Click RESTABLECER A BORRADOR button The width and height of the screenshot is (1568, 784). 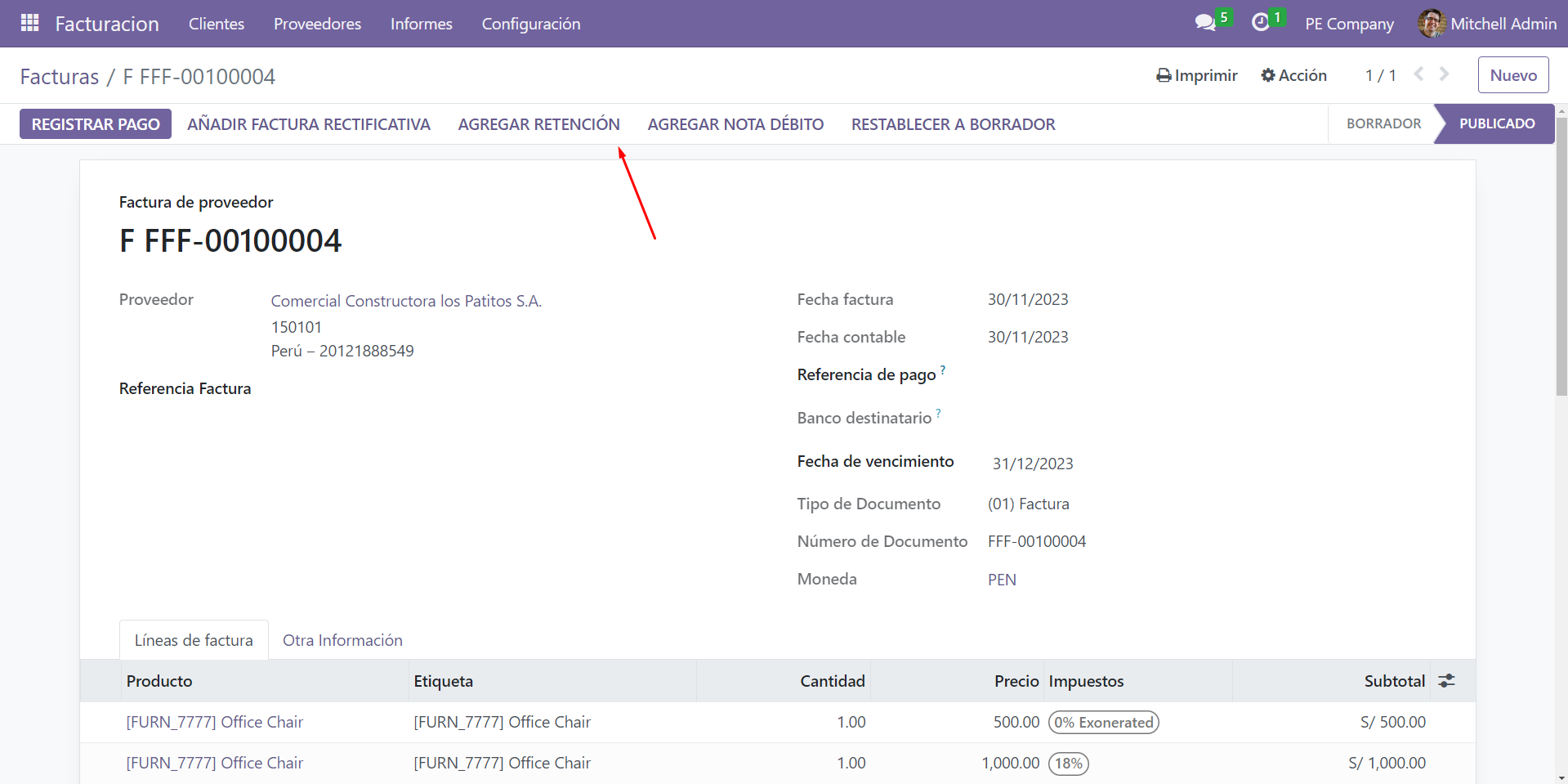click(954, 124)
